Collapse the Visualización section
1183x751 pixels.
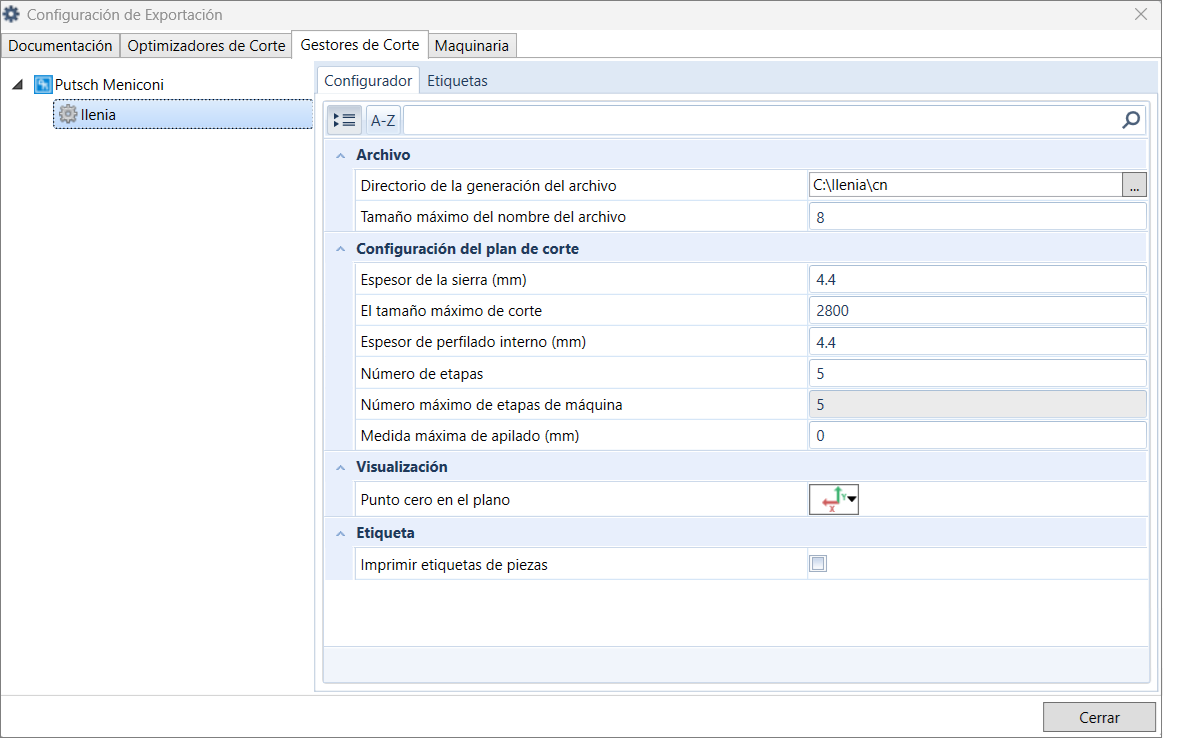[341, 467]
